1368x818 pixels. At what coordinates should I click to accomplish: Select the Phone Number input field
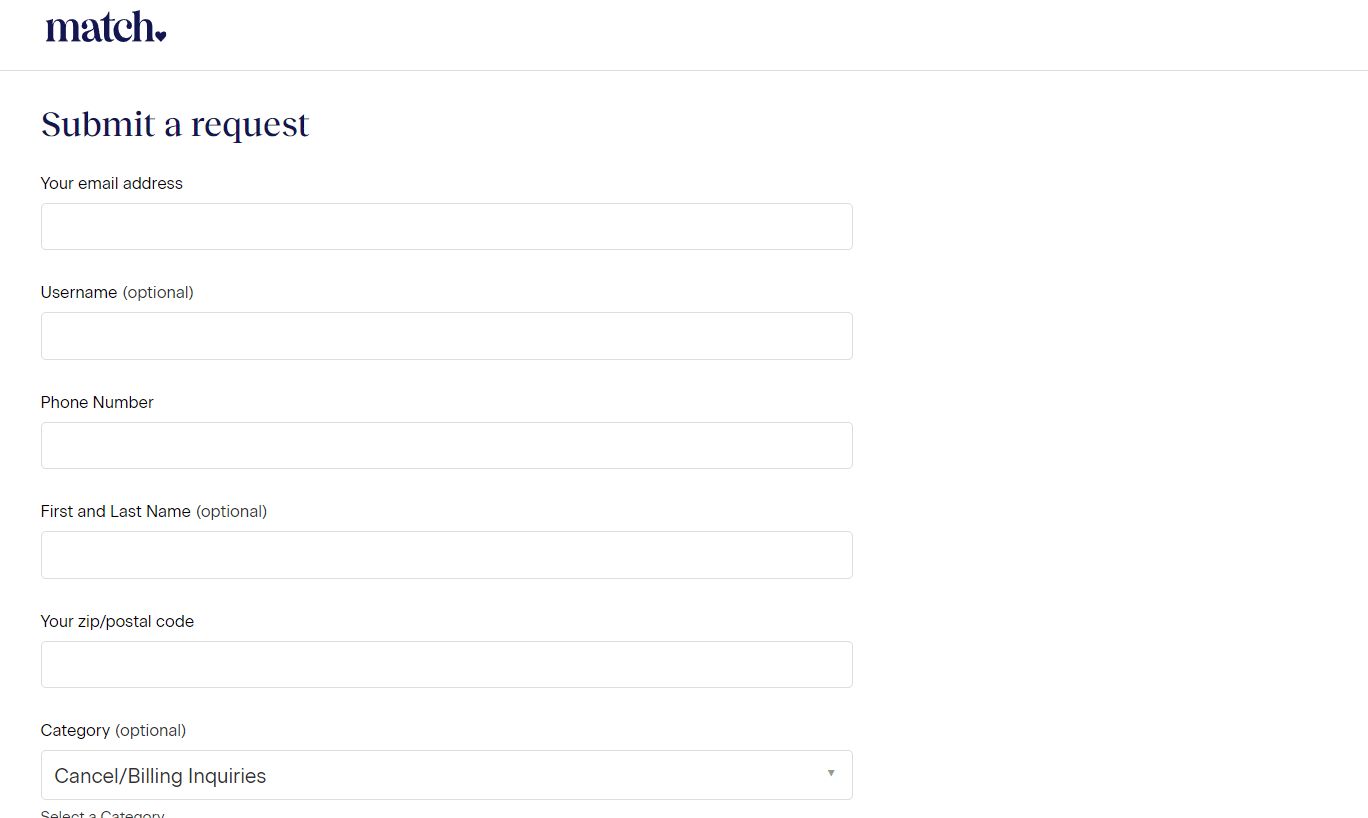pyautogui.click(x=446, y=445)
